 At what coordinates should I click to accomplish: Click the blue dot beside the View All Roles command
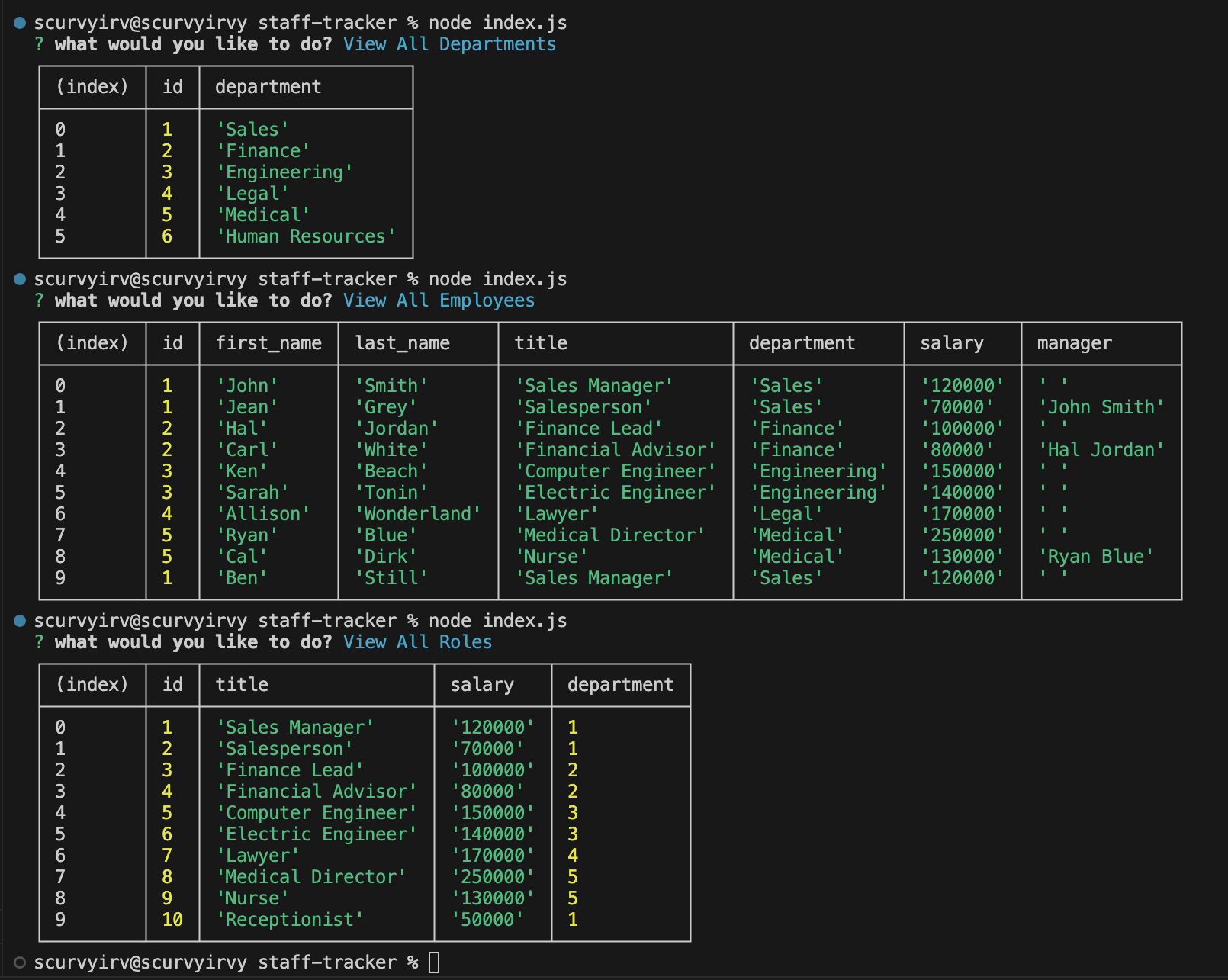tap(21, 621)
